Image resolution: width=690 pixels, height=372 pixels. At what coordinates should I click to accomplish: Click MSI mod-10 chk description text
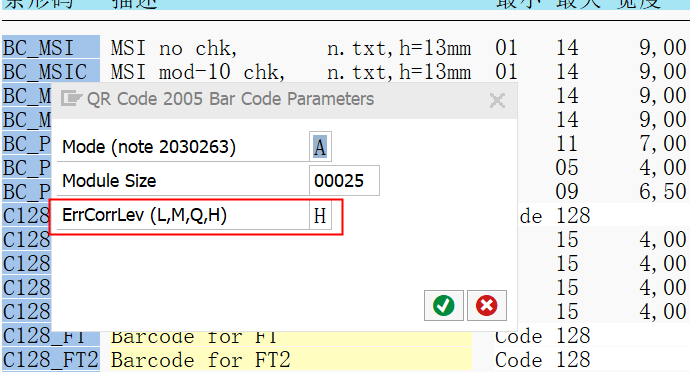[x=198, y=72]
